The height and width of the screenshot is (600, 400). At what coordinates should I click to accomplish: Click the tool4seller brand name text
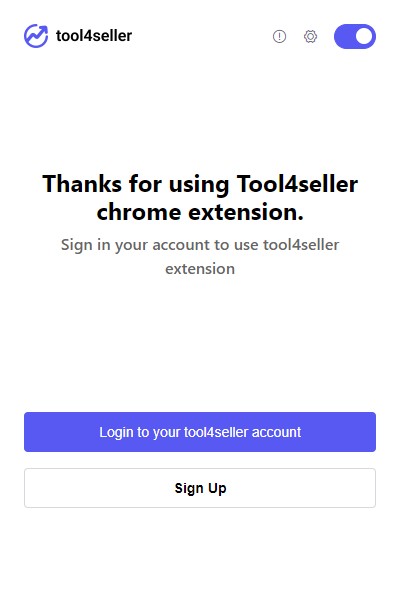[94, 36]
